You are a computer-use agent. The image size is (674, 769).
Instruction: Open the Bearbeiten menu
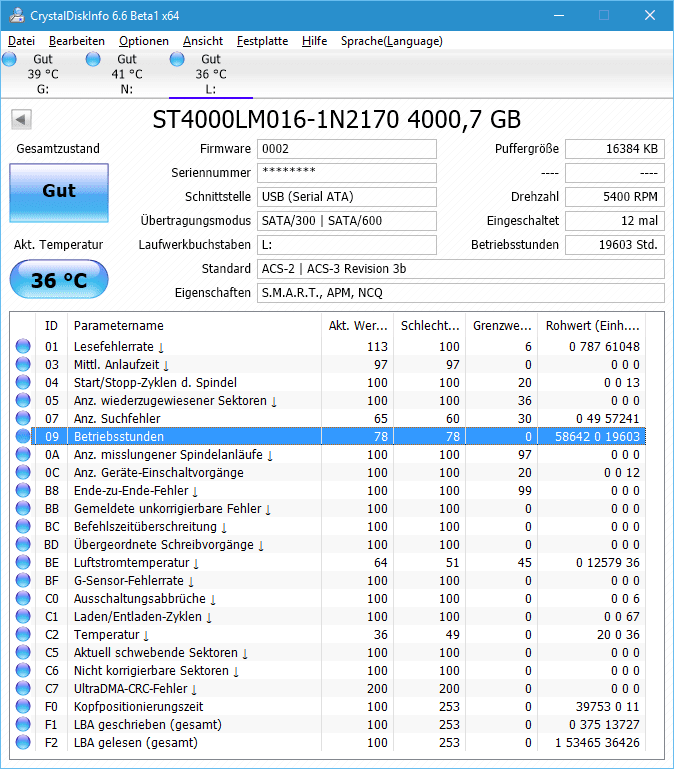(77, 41)
